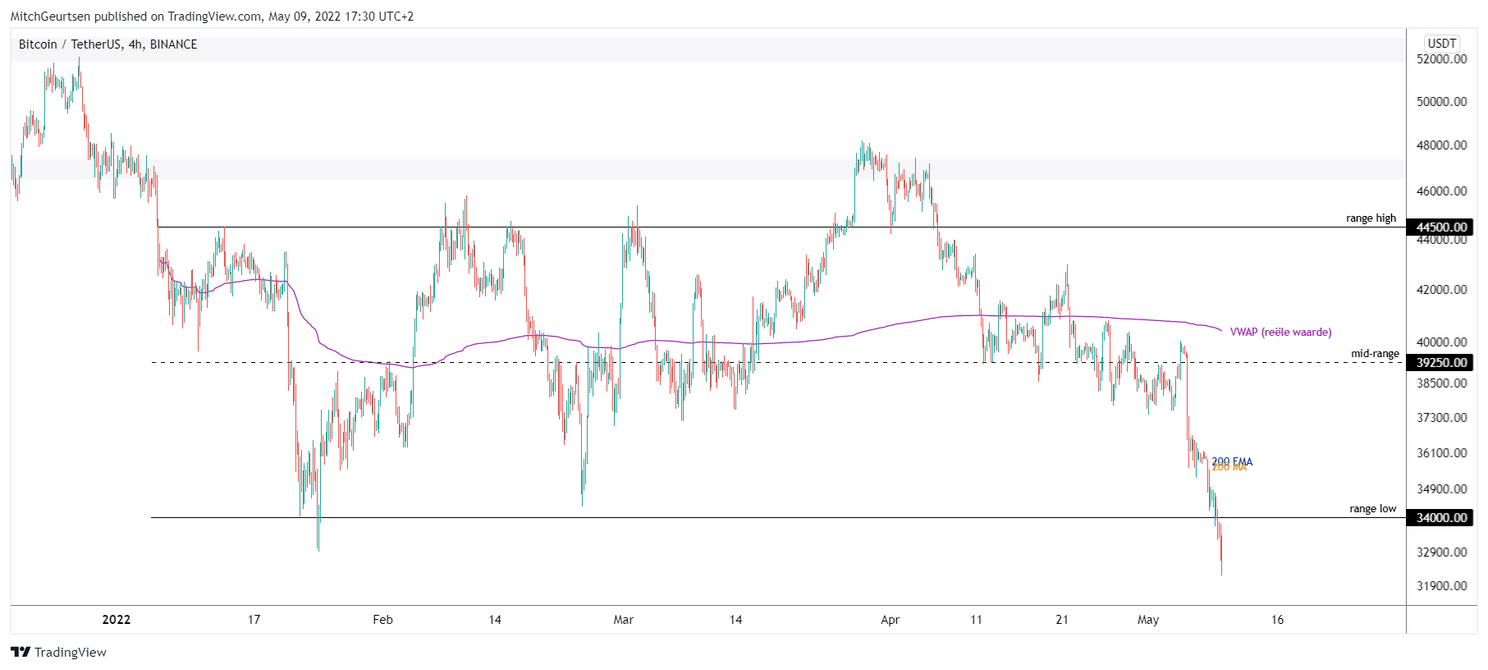Image resolution: width=1488 pixels, height=670 pixels.
Task: Click the 34000.00 range low price tag
Action: pyautogui.click(x=1441, y=517)
